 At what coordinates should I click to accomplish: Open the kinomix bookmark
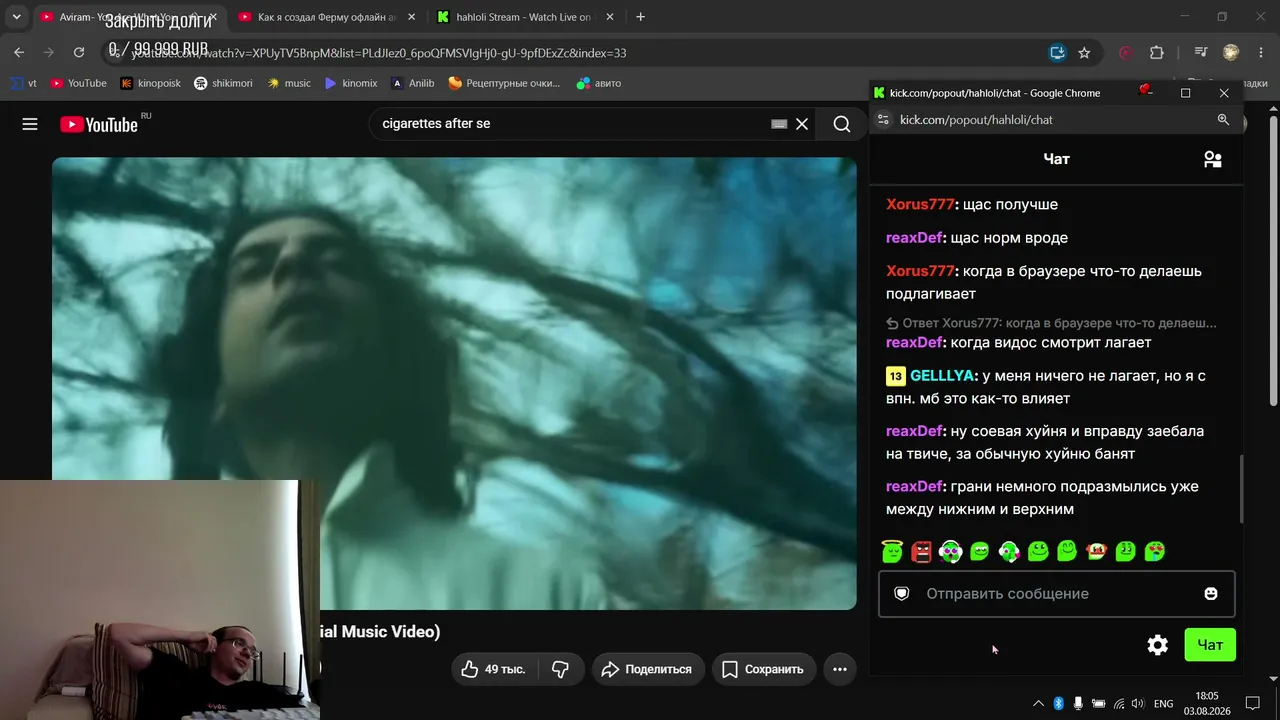pyautogui.click(x=351, y=84)
